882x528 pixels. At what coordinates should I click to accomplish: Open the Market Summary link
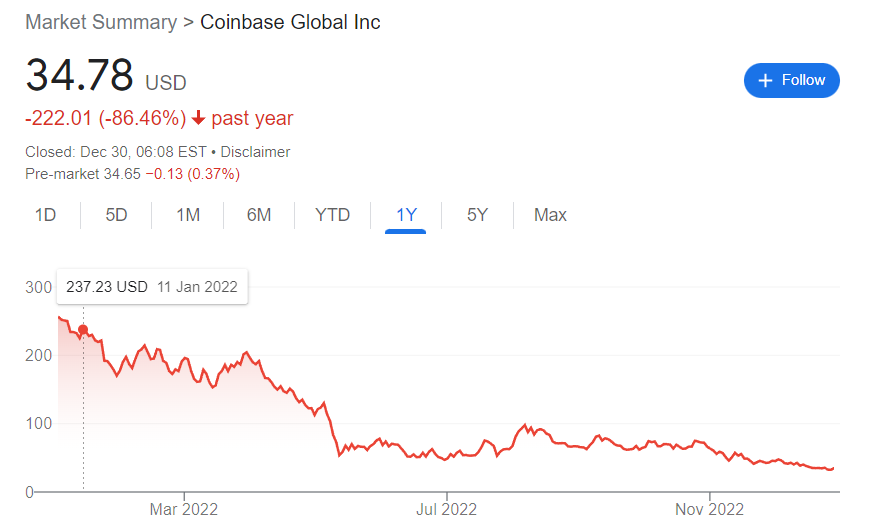(100, 22)
